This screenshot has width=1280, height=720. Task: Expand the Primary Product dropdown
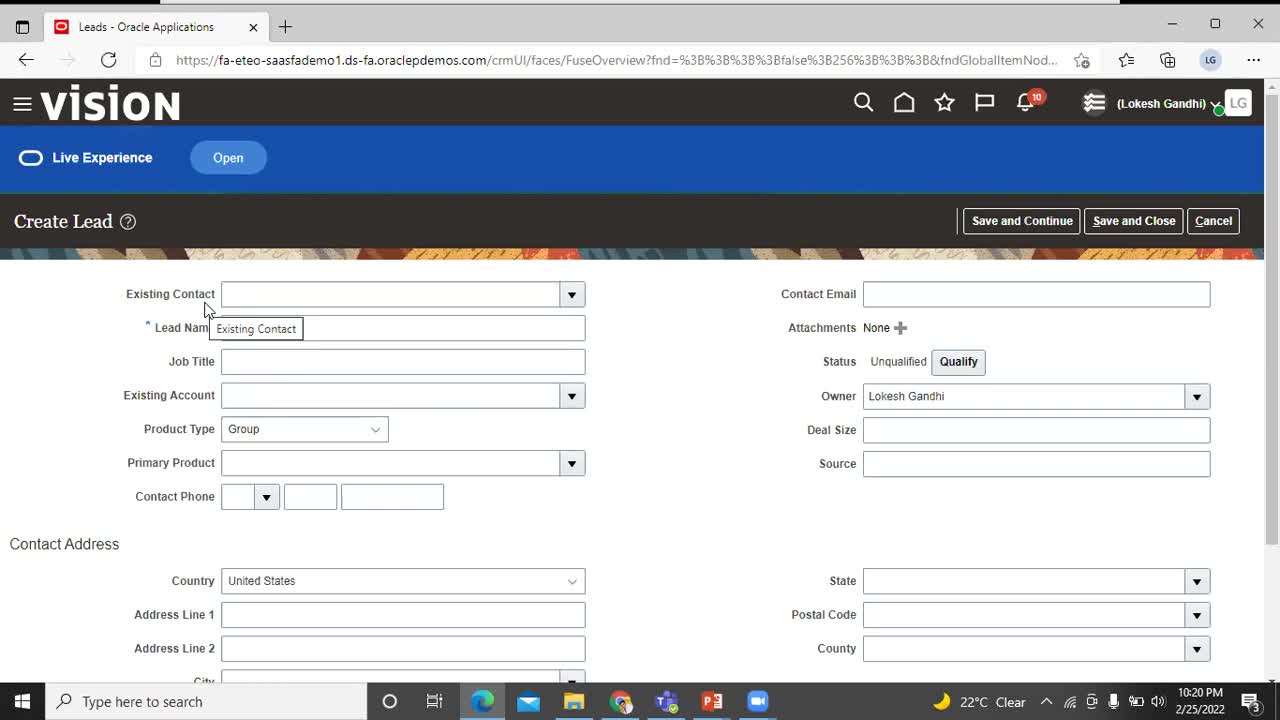pos(572,464)
